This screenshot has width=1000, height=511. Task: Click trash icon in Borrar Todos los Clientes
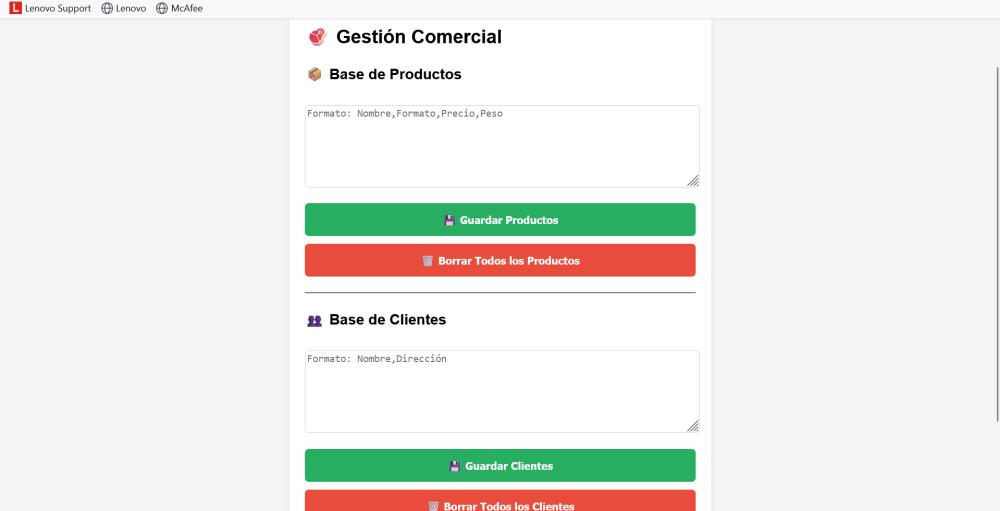[x=433, y=506]
